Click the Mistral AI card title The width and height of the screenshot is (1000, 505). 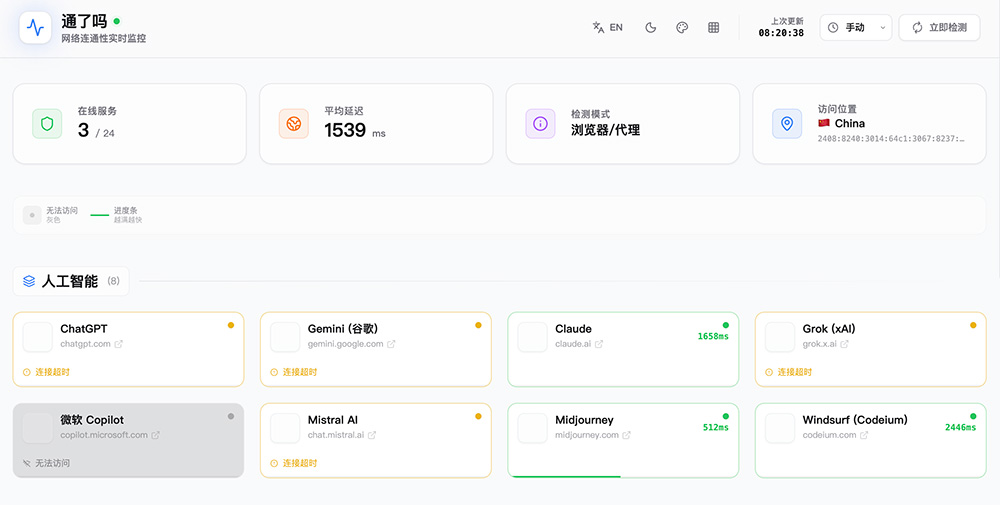pyautogui.click(x=333, y=420)
